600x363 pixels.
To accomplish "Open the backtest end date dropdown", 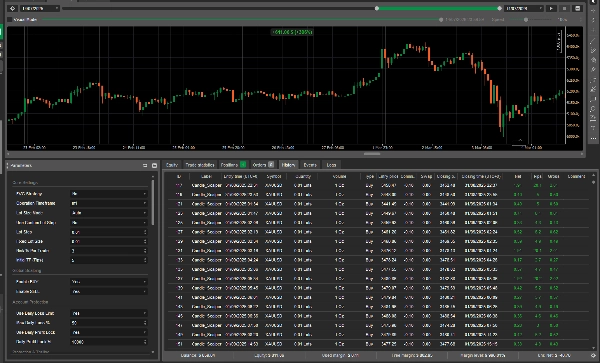I will (523, 8).
